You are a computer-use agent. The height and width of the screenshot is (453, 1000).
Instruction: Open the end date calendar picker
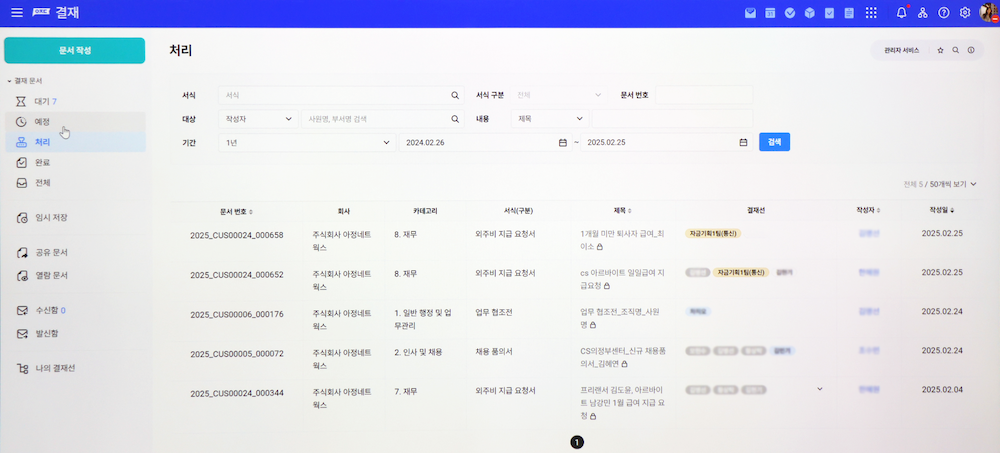click(x=743, y=142)
